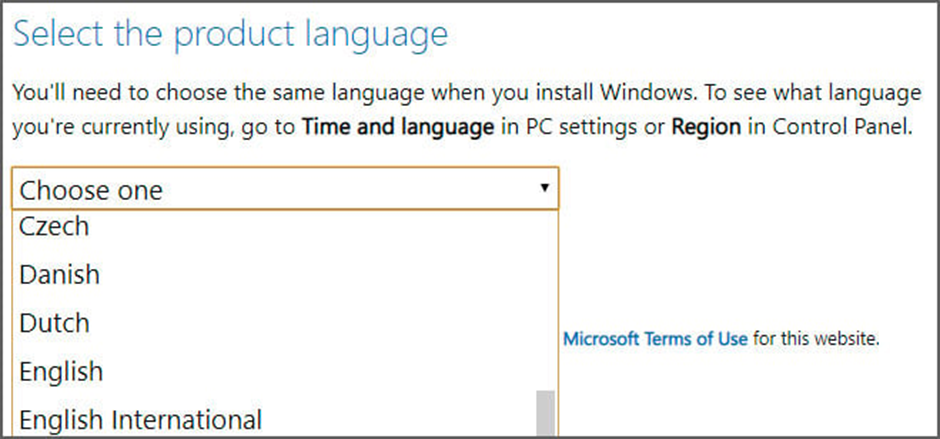The width and height of the screenshot is (940, 439).
Task: Select Czech from the language list
Action: point(55,227)
